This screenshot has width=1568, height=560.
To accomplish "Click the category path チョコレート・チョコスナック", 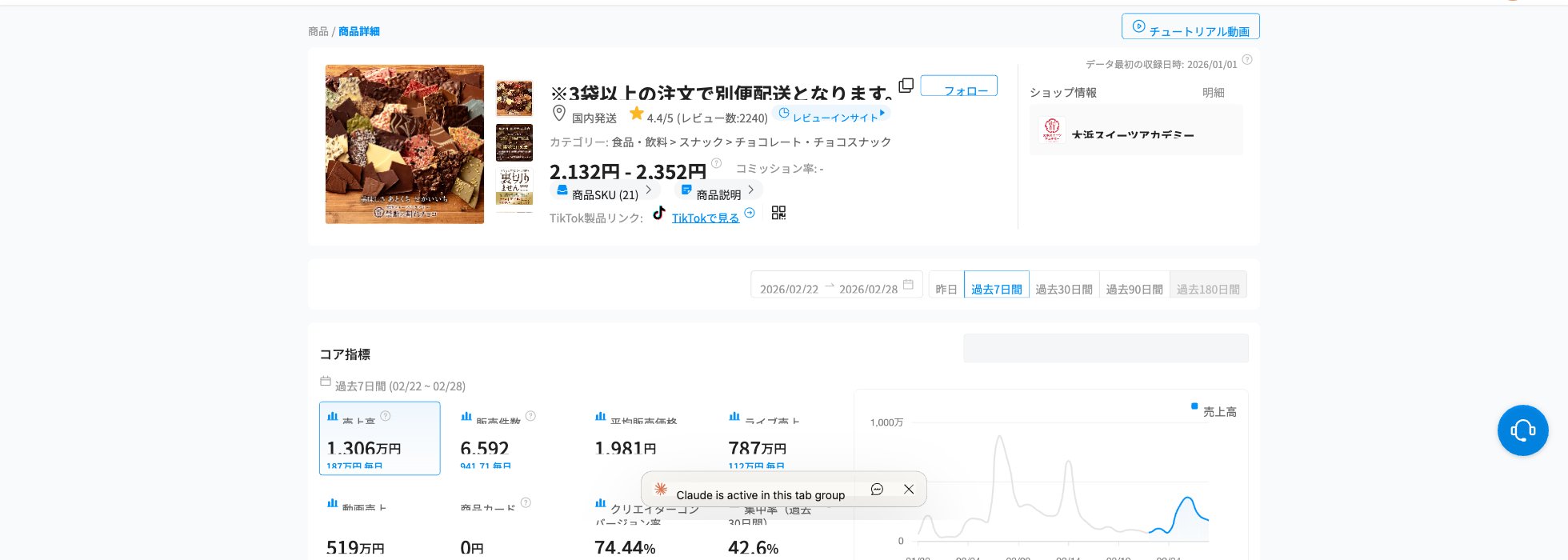I will pos(813,142).
